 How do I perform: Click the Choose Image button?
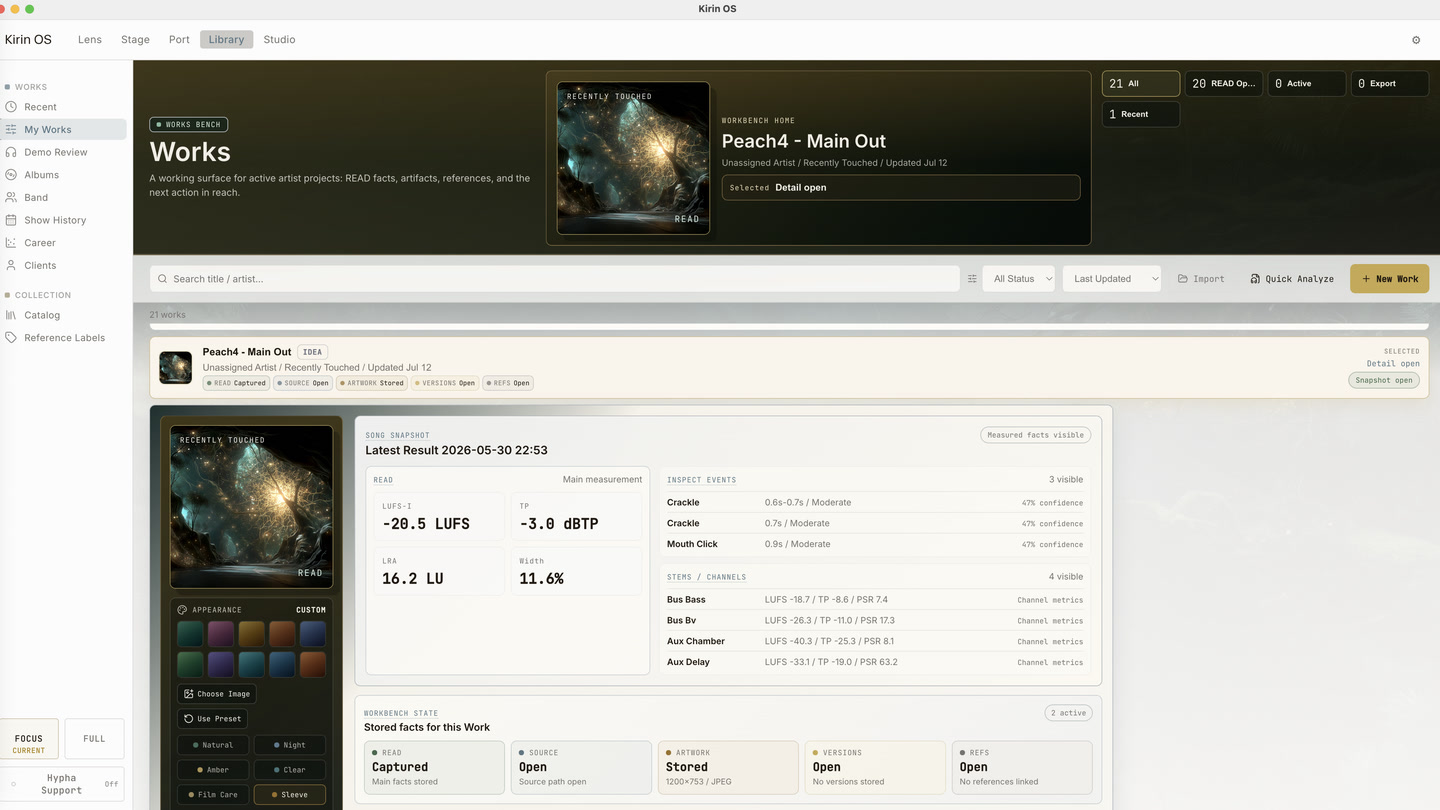click(217, 694)
